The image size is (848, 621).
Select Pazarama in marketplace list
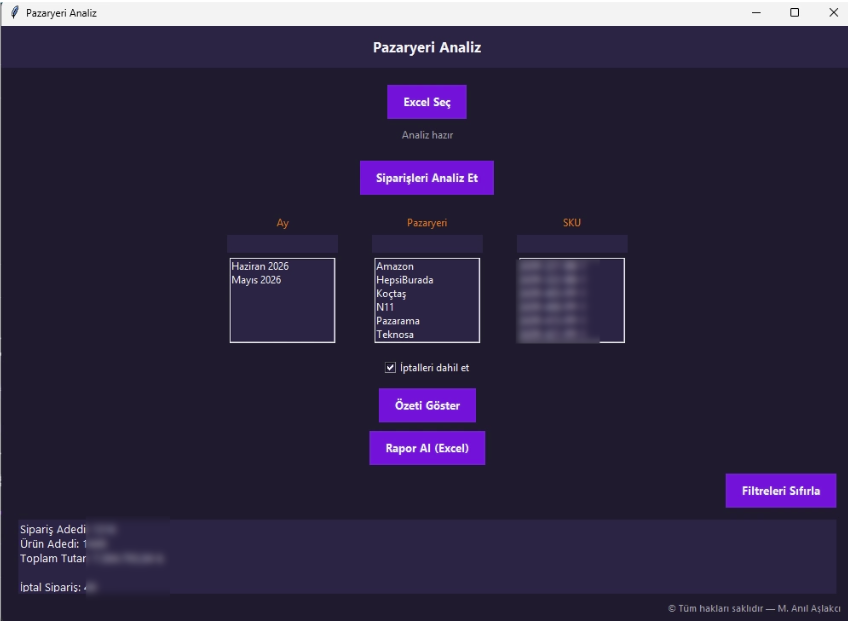click(427, 320)
